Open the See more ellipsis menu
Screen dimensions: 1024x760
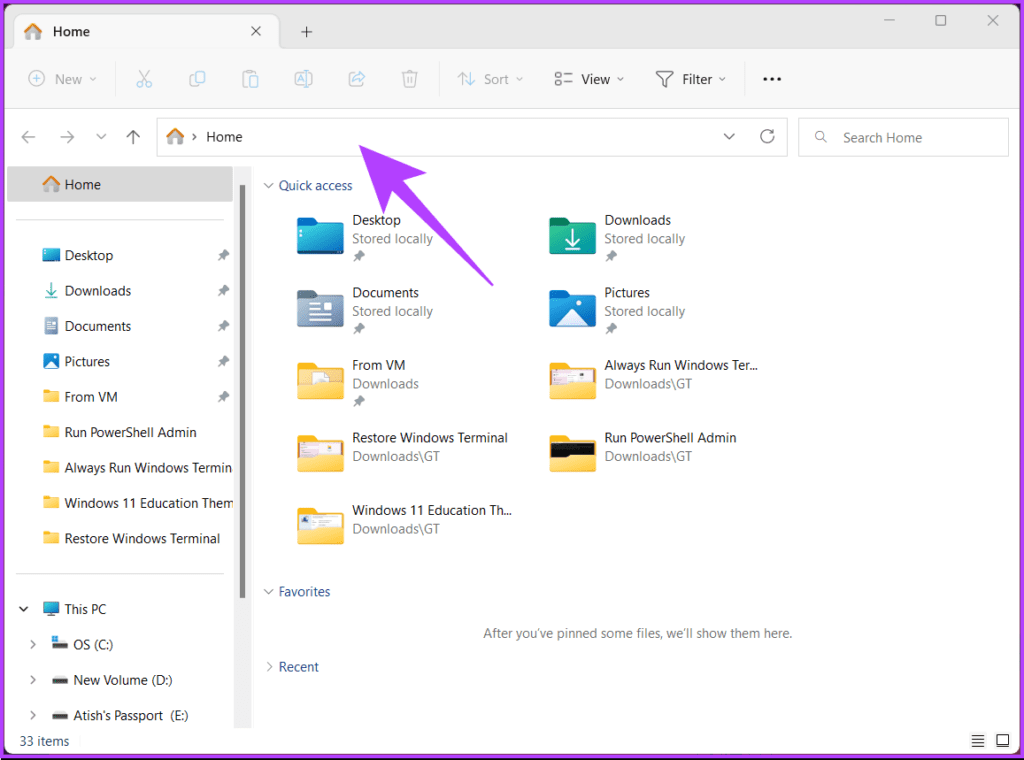pos(772,79)
